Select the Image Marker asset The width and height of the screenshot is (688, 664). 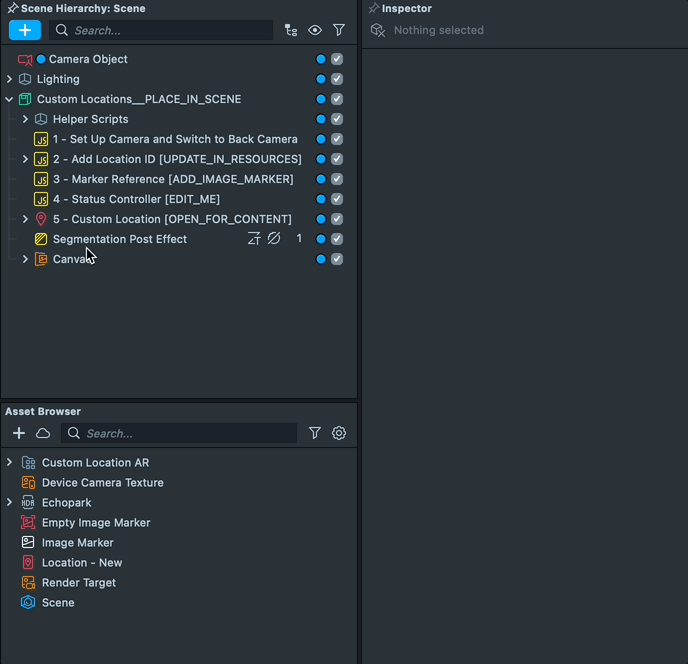pyautogui.click(x=78, y=543)
